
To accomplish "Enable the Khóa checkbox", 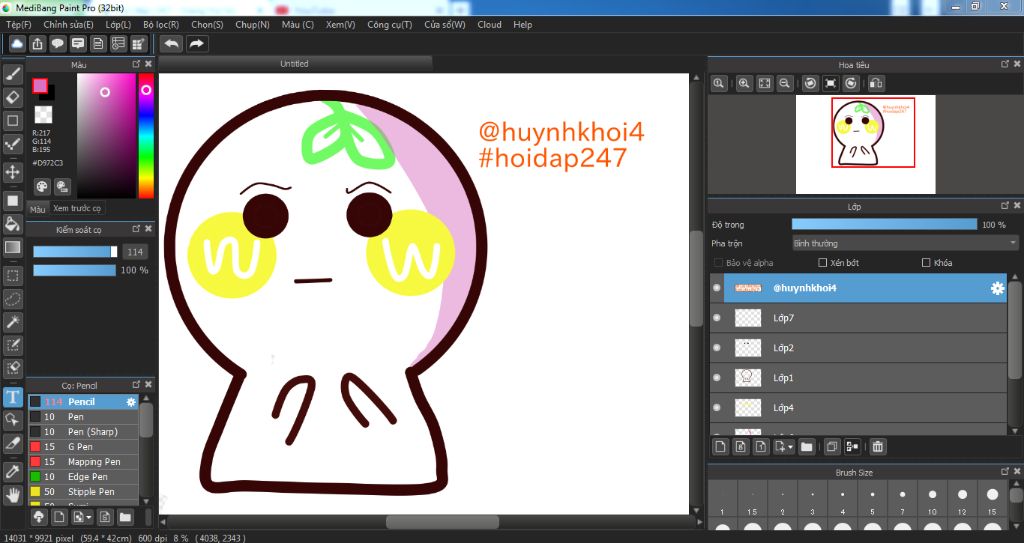I will coord(926,263).
